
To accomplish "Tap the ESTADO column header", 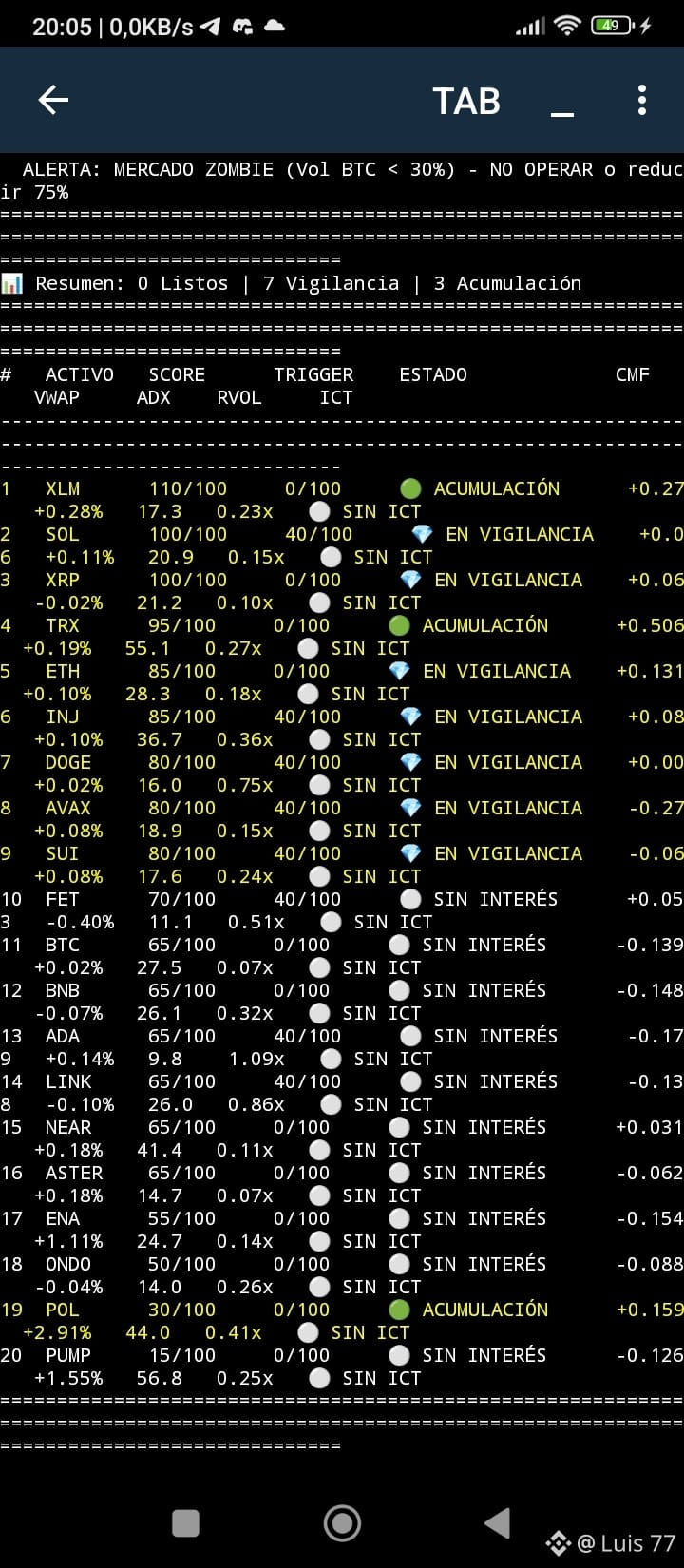I will point(433,375).
